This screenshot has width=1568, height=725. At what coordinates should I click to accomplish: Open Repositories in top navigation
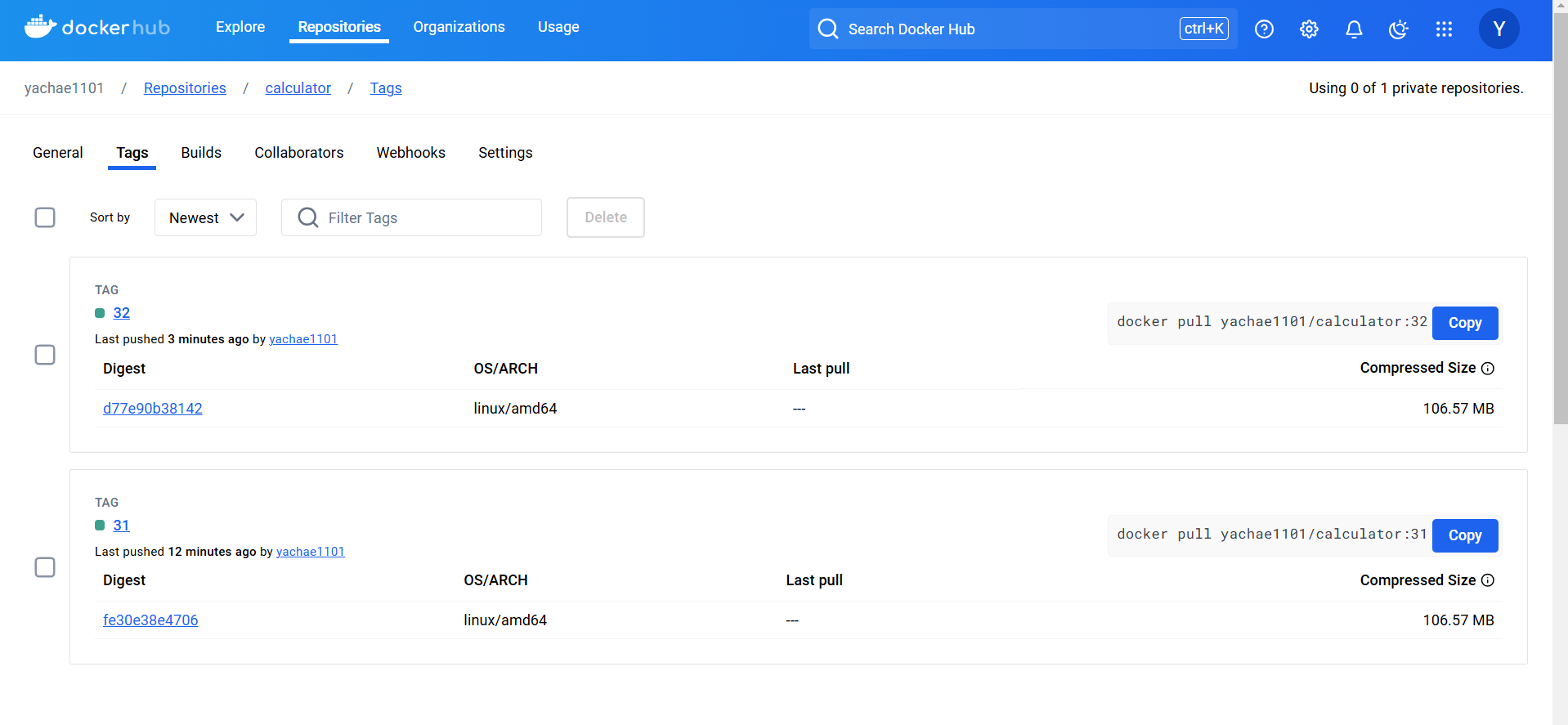(339, 27)
